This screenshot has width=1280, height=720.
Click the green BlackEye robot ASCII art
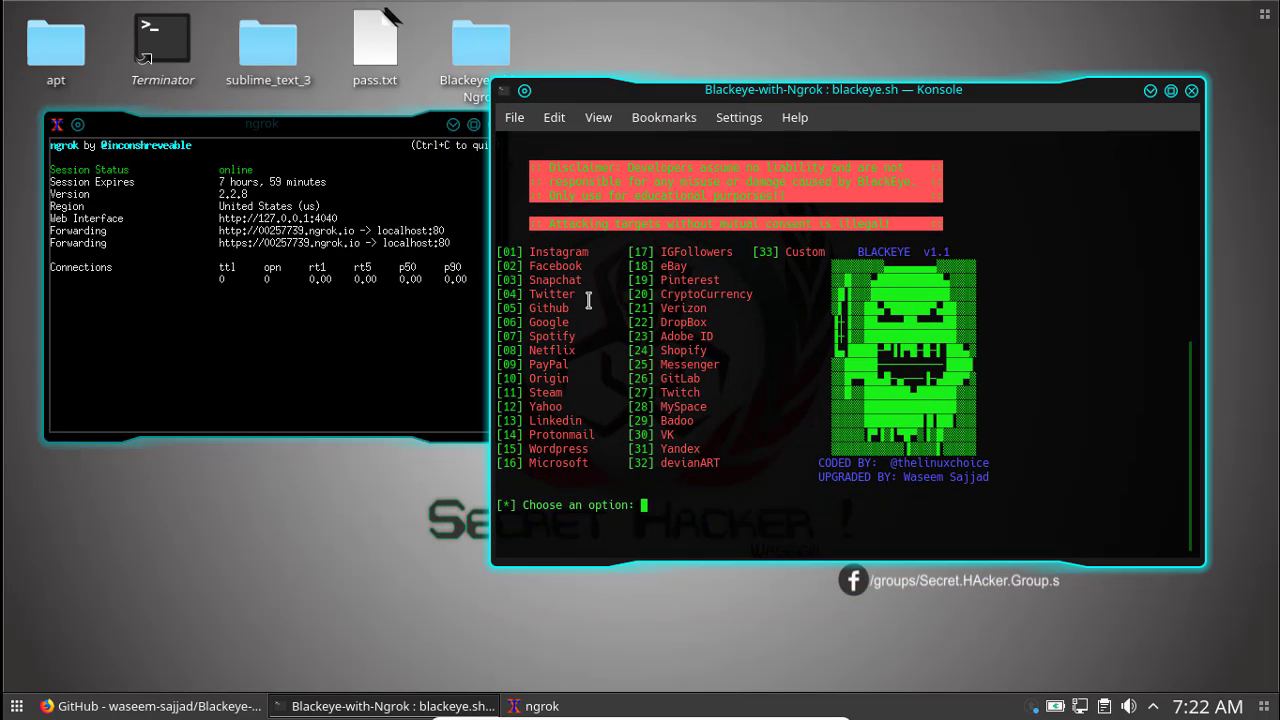coord(904,357)
